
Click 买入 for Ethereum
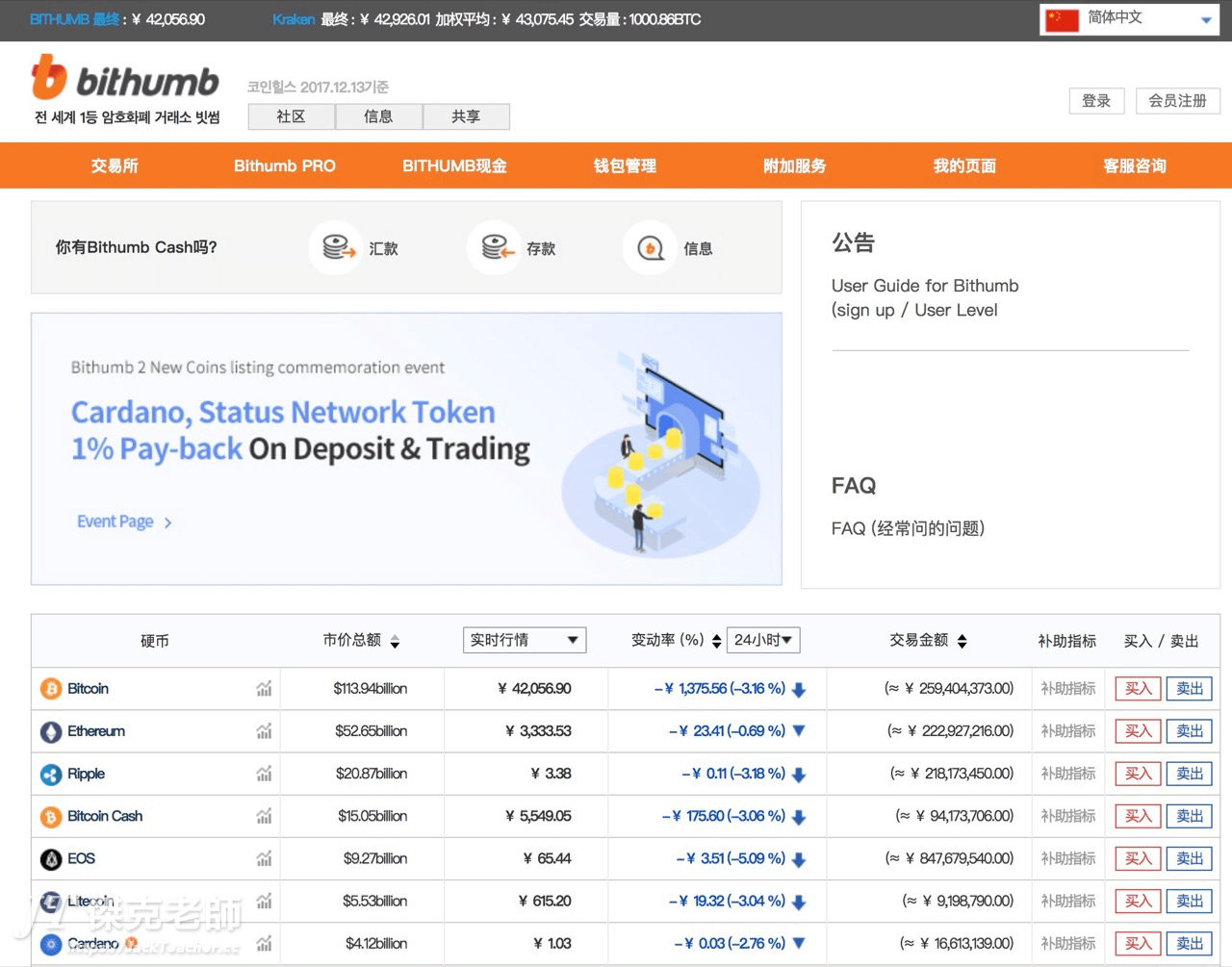click(x=1139, y=731)
